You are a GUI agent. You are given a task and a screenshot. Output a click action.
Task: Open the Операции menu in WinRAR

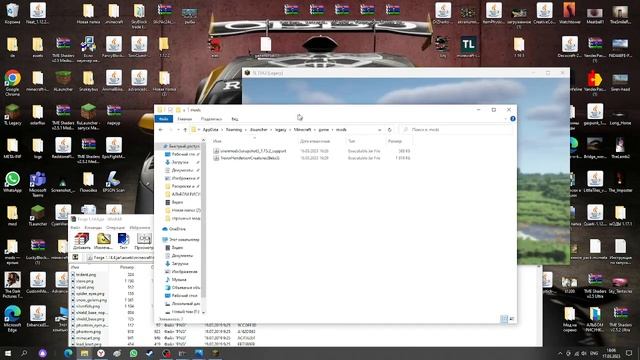click(x=115, y=228)
